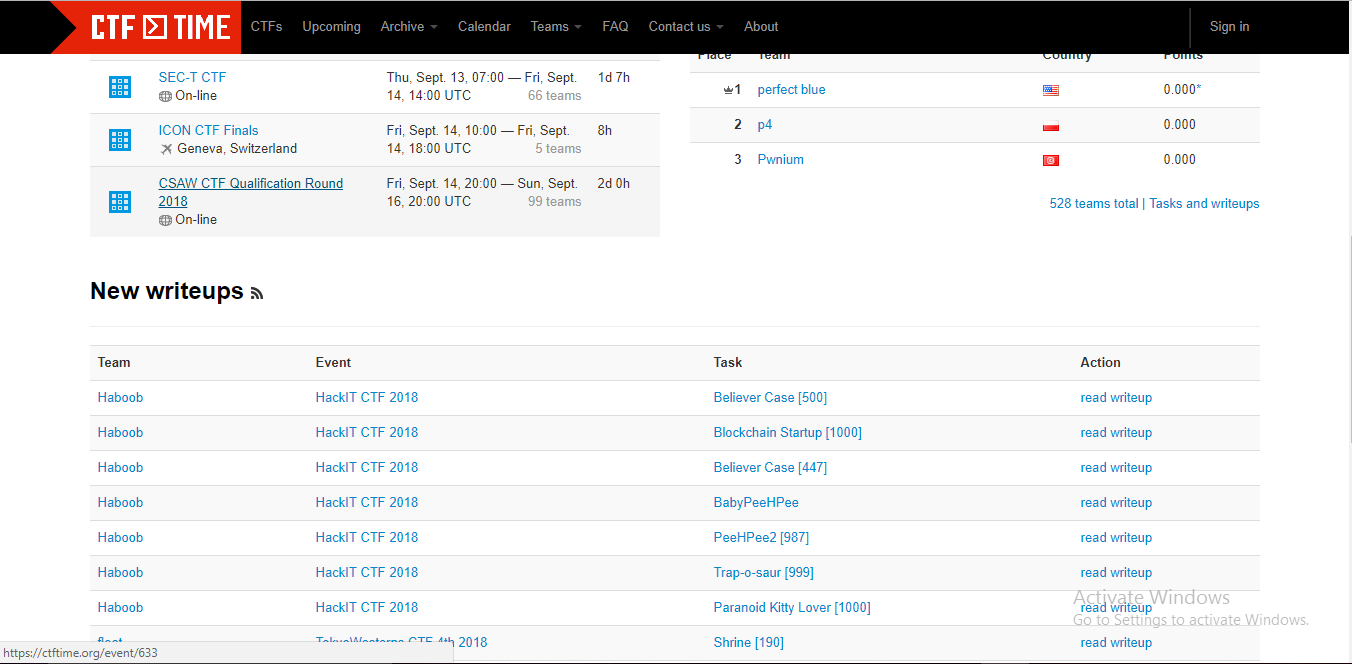The height and width of the screenshot is (664, 1352).
Task: Open Tasks and writeups link
Action: [x=1204, y=203]
